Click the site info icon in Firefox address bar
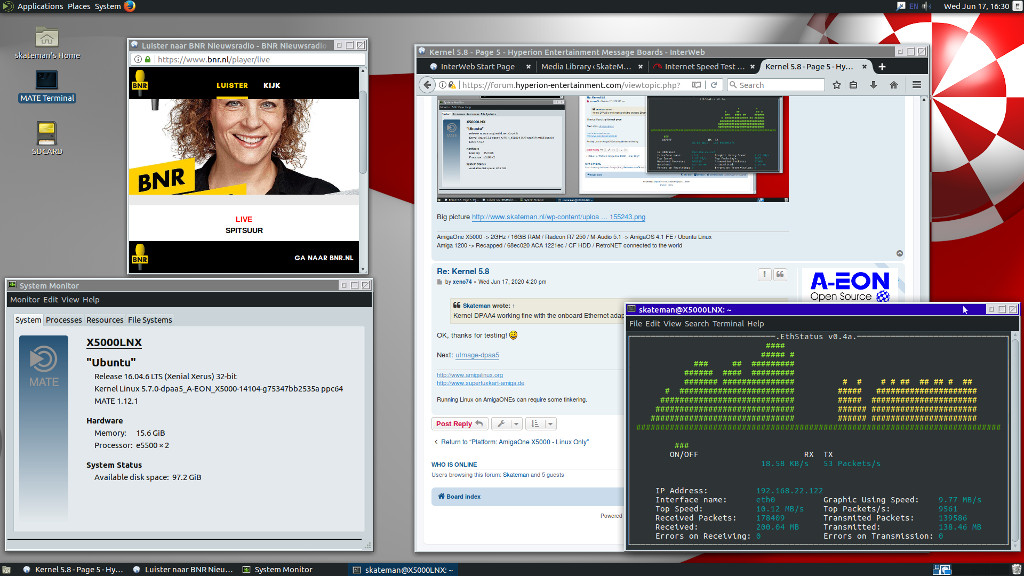This screenshot has width=1024, height=576. (x=442, y=85)
